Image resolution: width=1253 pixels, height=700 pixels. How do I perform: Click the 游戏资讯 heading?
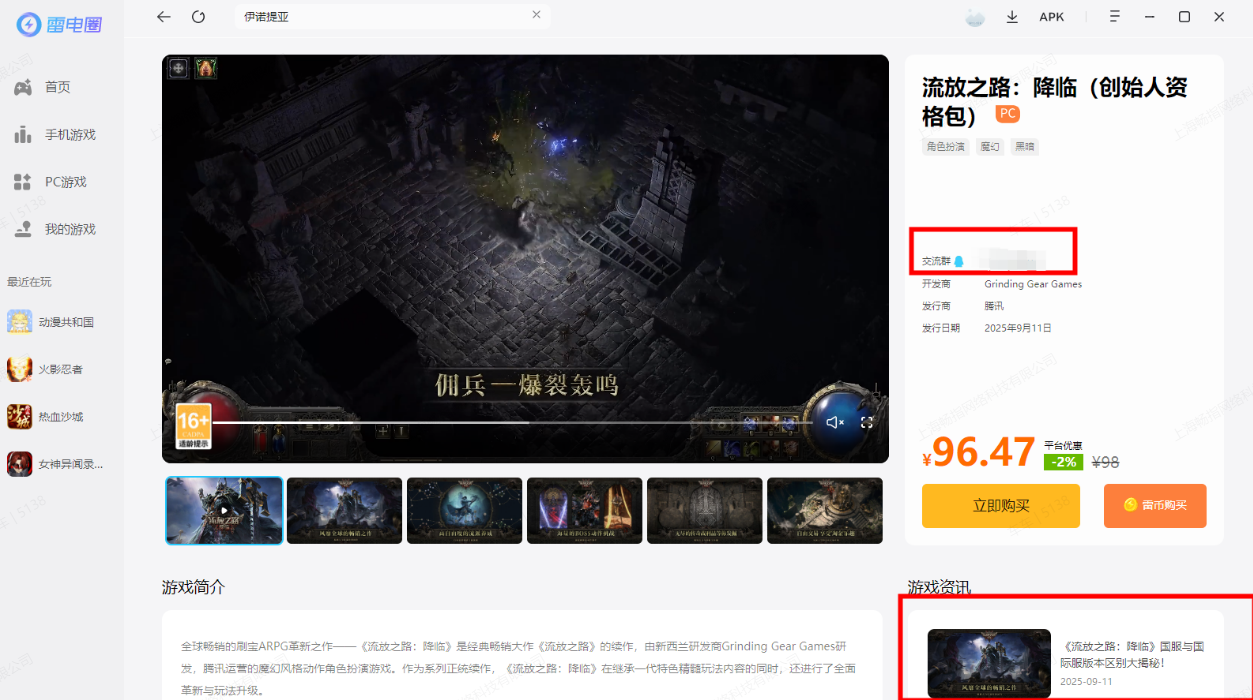coord(939,587)
